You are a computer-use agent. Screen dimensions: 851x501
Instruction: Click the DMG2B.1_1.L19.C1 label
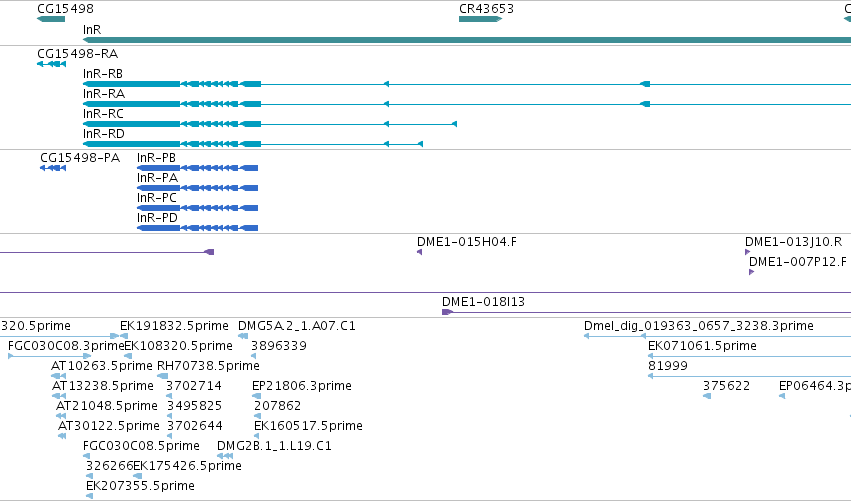tap(274, 446)
